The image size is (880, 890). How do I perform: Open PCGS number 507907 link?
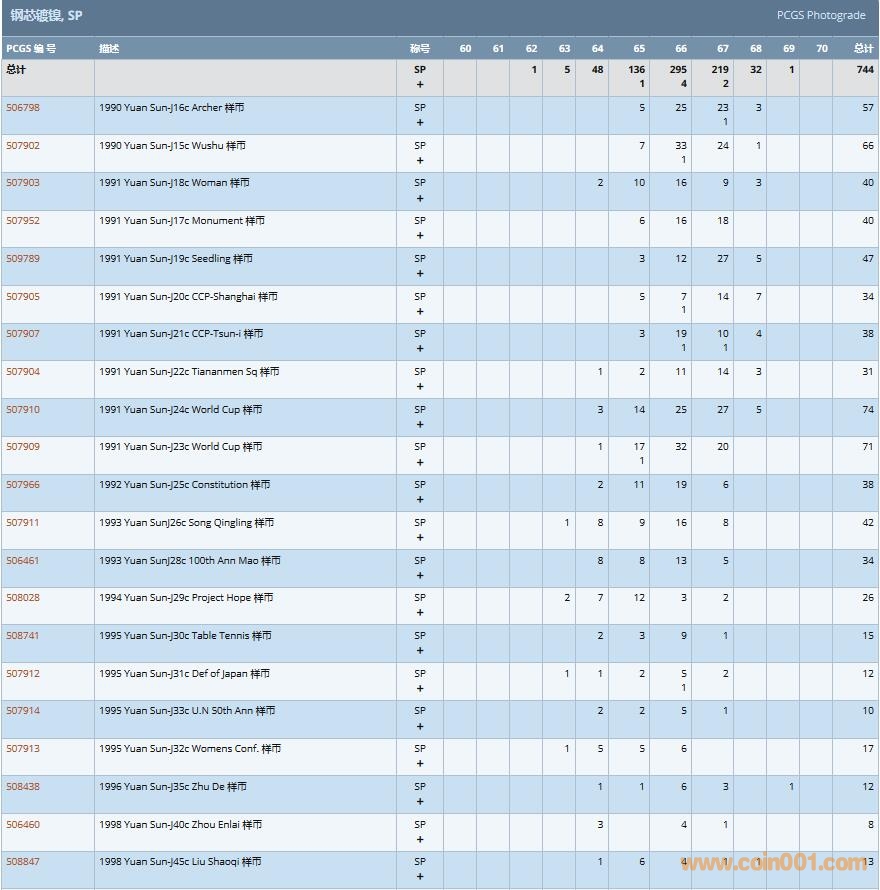pos(23,334)
